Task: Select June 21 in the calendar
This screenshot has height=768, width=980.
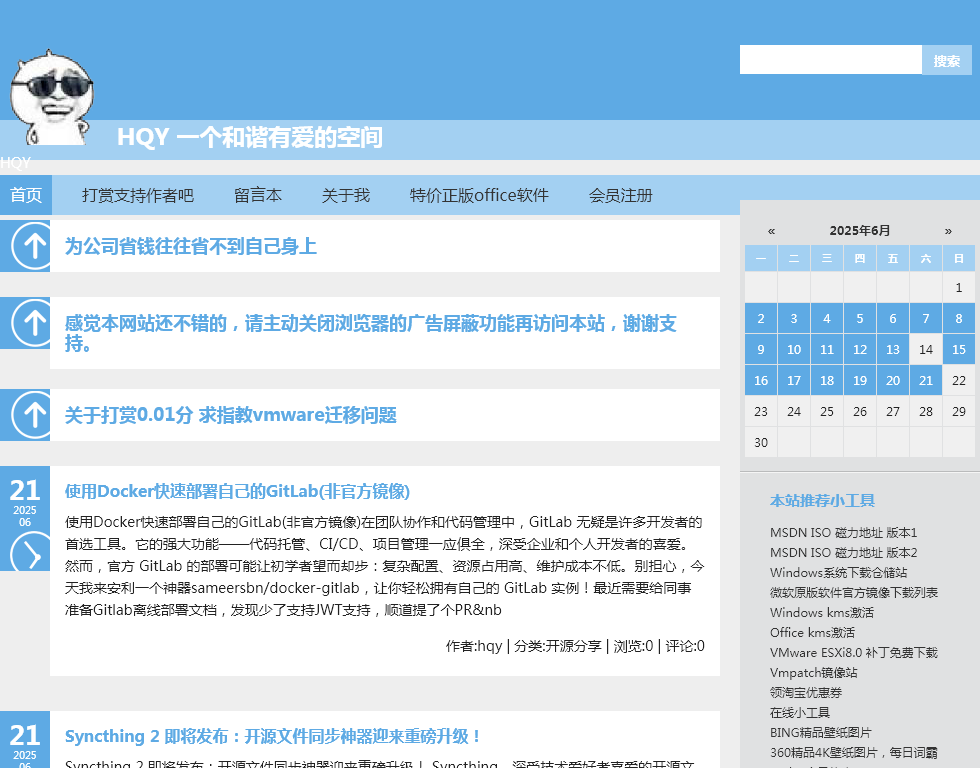Action: tap(926, 380)
